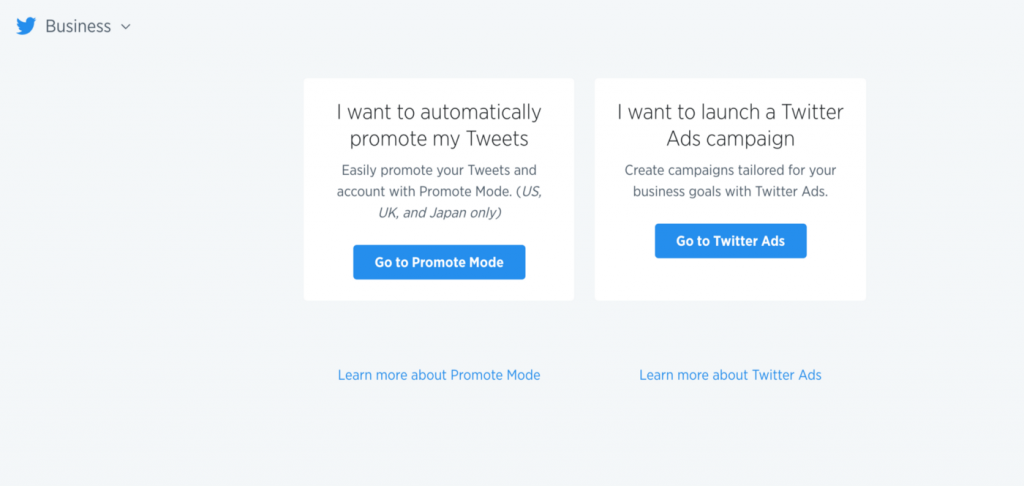This screenshot has height=486, width=1024.
Task: Open Learn more about Promote Mode link
Action: point(439,375)
